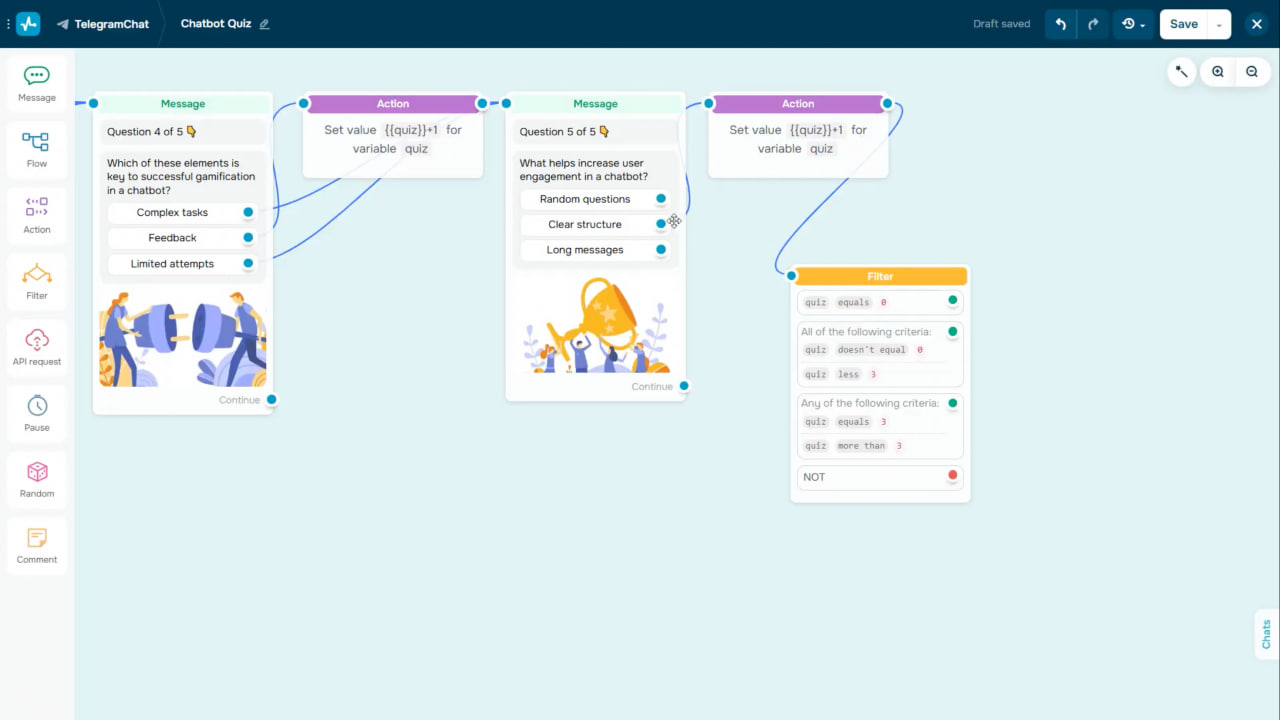Add a Random block from sidebar
The height and width of the screenshot is (720, 1280).
pos(37,480)
